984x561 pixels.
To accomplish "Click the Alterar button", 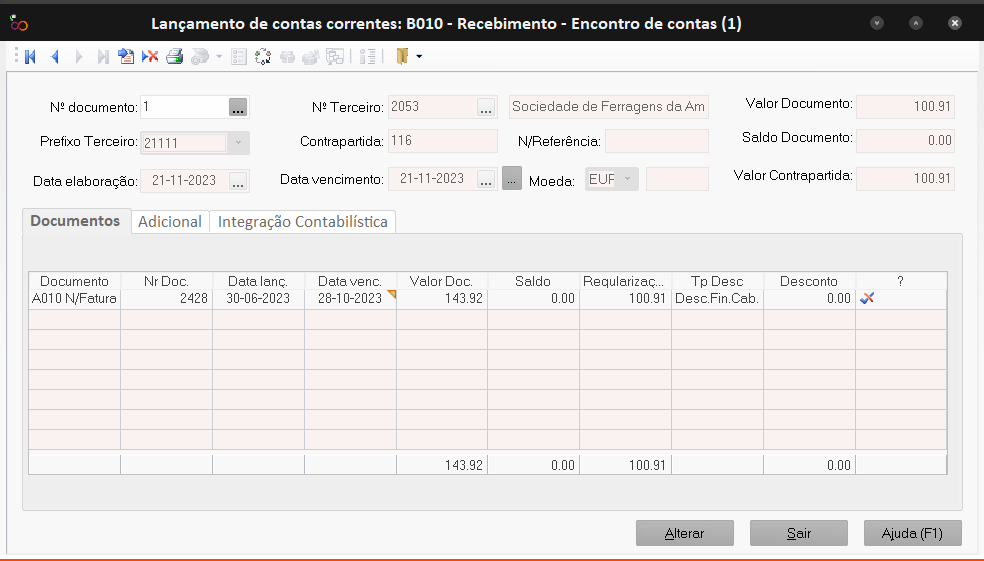I will tap(685, 533).
